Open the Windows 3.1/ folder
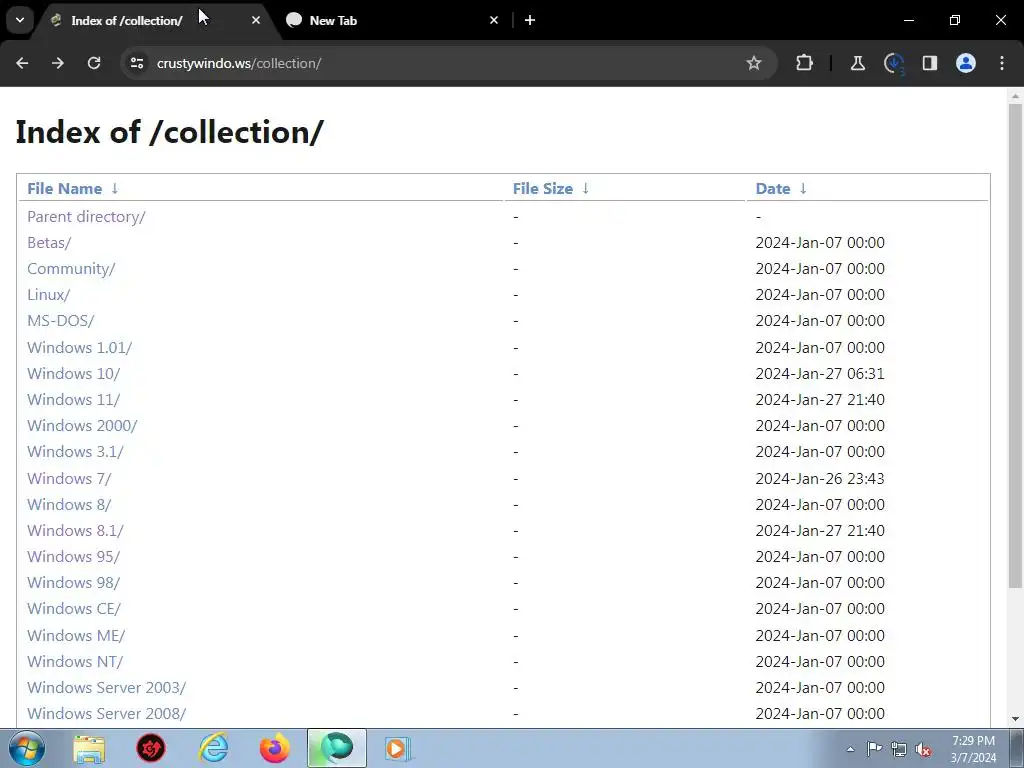The height and width of the screenshot is (768, 1024). click(75, 452)
